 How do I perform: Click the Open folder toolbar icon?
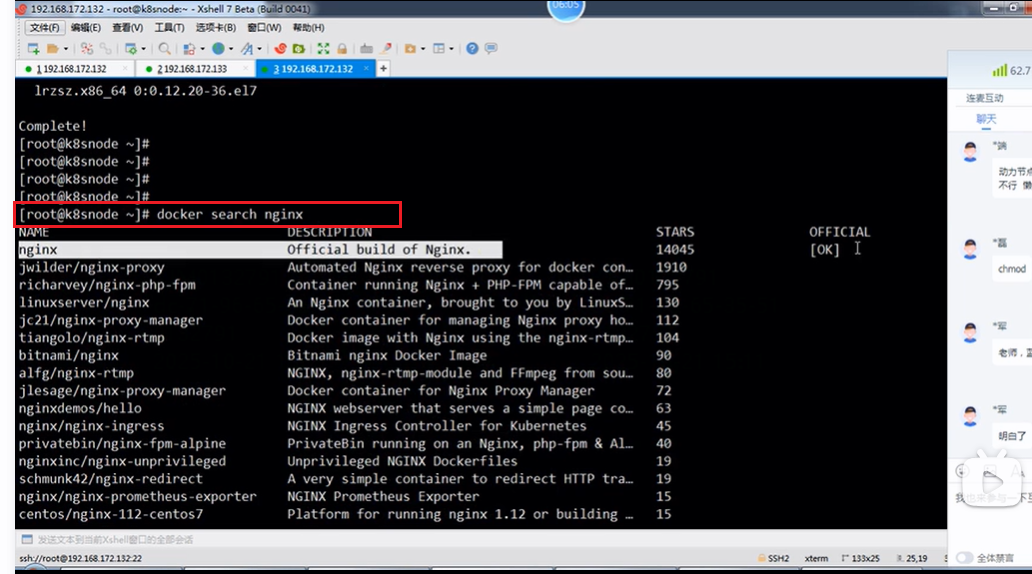click(x=53, y=49)
